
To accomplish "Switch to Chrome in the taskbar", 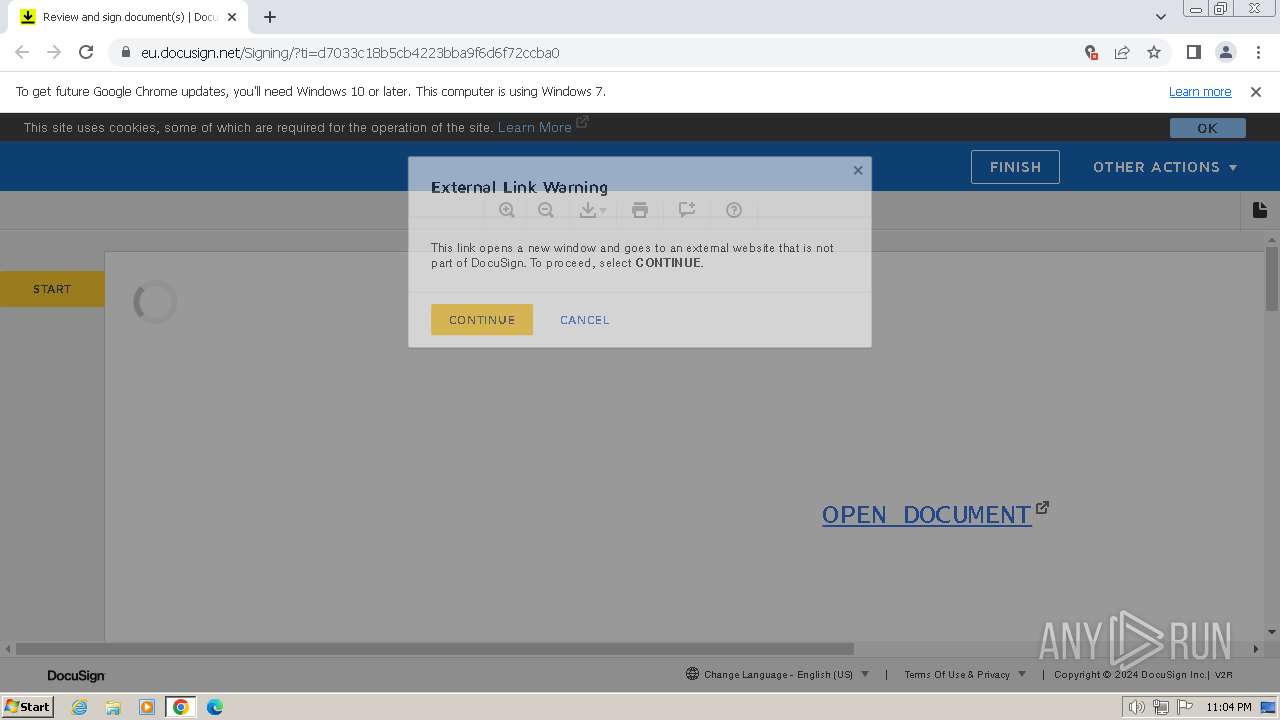I will (x=181, y=707).
